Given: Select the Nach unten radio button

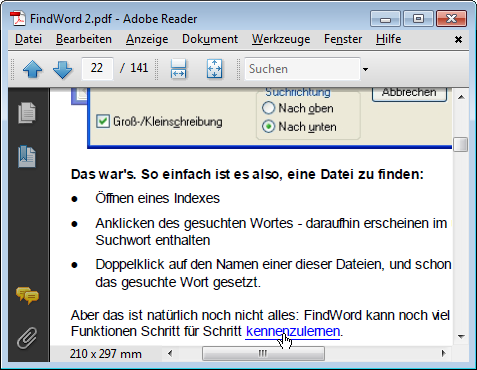Looking at the screenshot, I should click(x=268, y=127).
